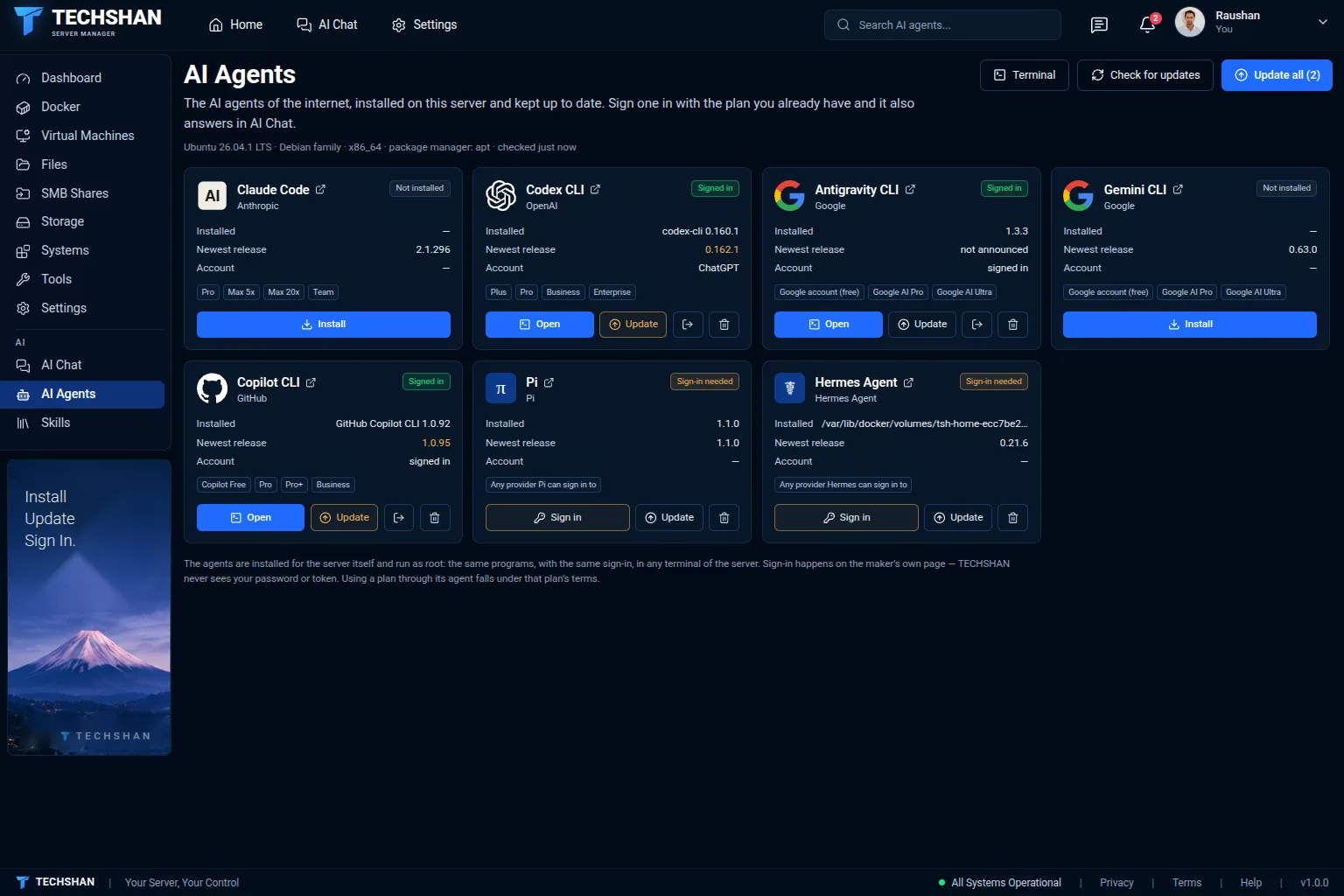The height and width of the screenshot is (896, 1344).
Task: Open Settings in top navigation
Action: (424, 24)
